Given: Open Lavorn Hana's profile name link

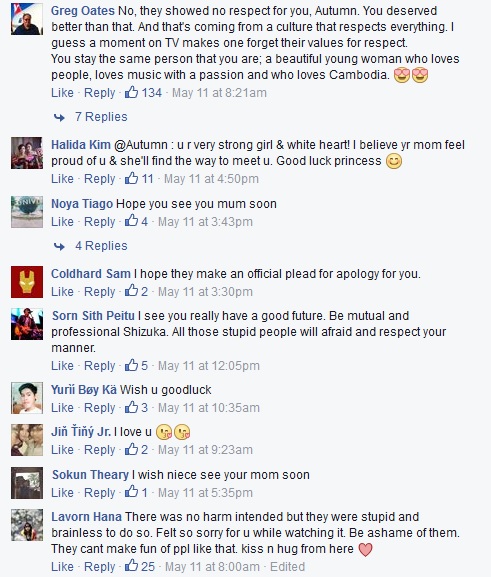Looking at the screenshot, I should point(86,517).
